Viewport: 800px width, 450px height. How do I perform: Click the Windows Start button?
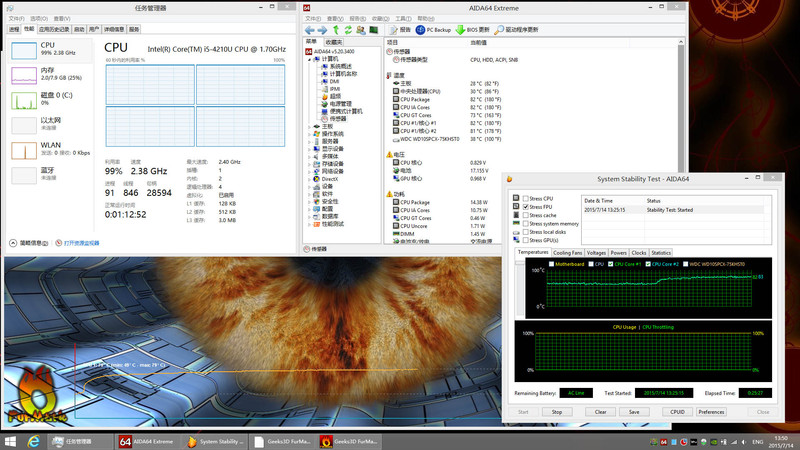(x=10, y=441)
